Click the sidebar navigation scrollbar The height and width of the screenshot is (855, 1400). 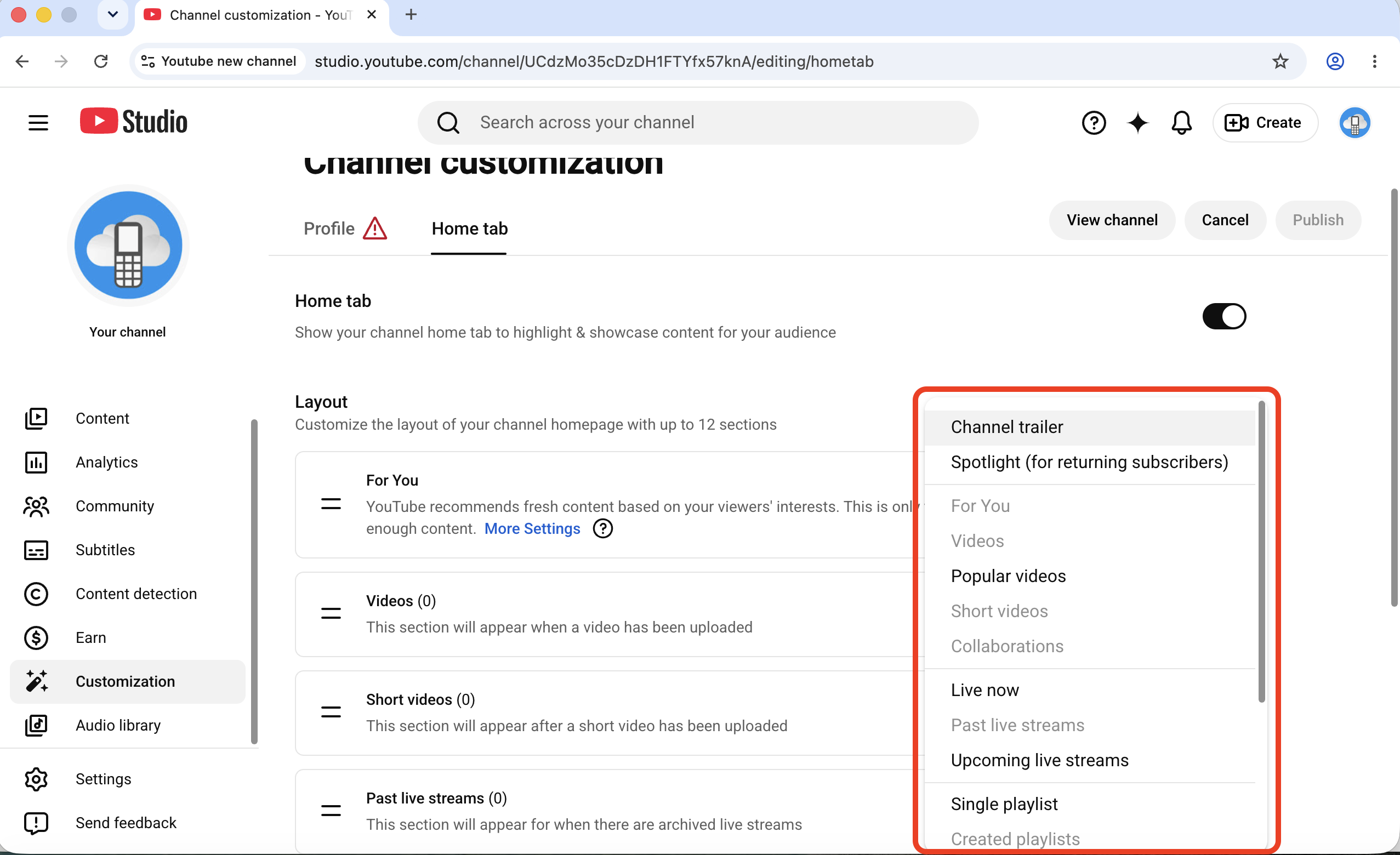[254, 582]
